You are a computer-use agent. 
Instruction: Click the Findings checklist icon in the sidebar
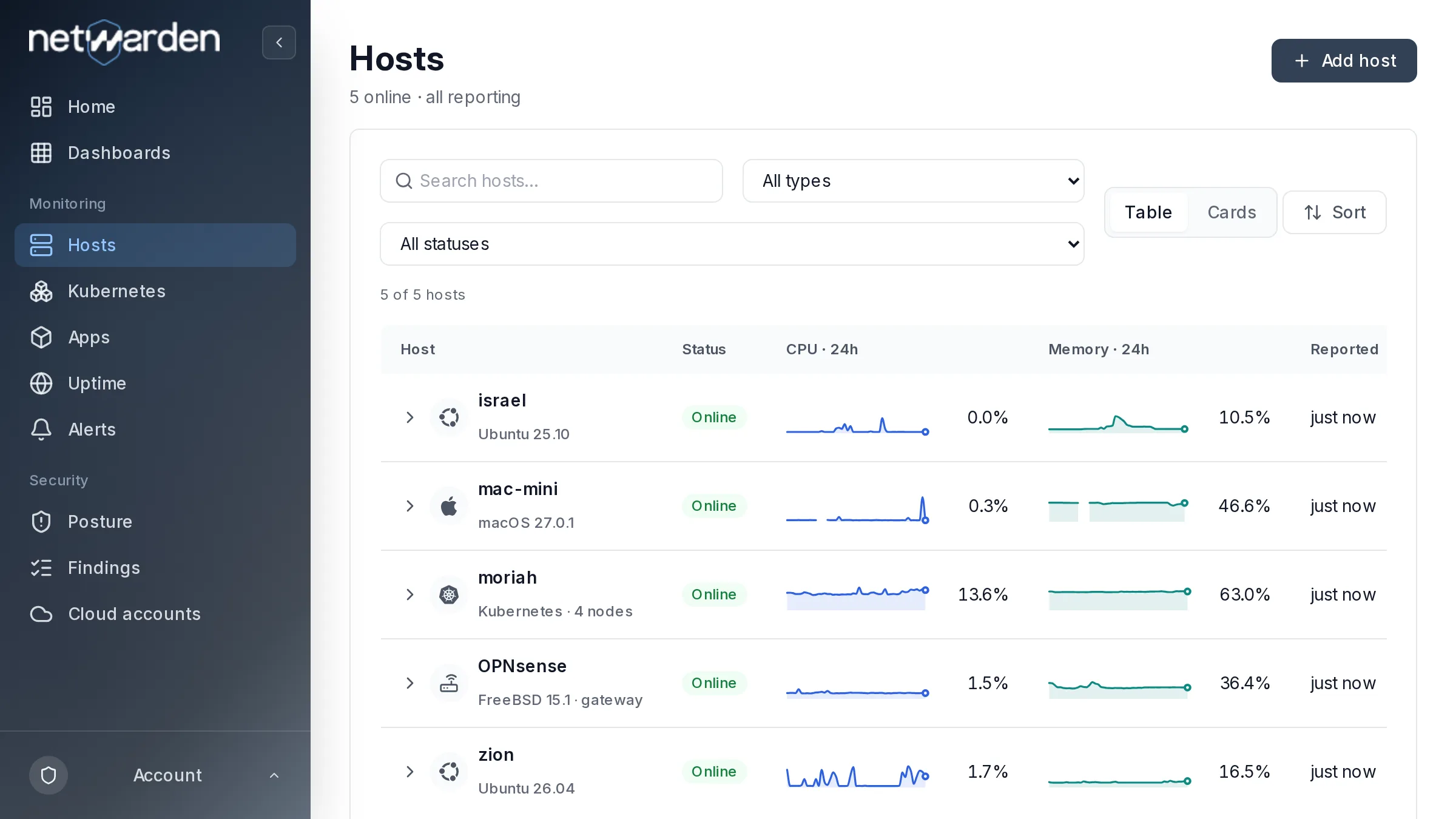(41, 568)
